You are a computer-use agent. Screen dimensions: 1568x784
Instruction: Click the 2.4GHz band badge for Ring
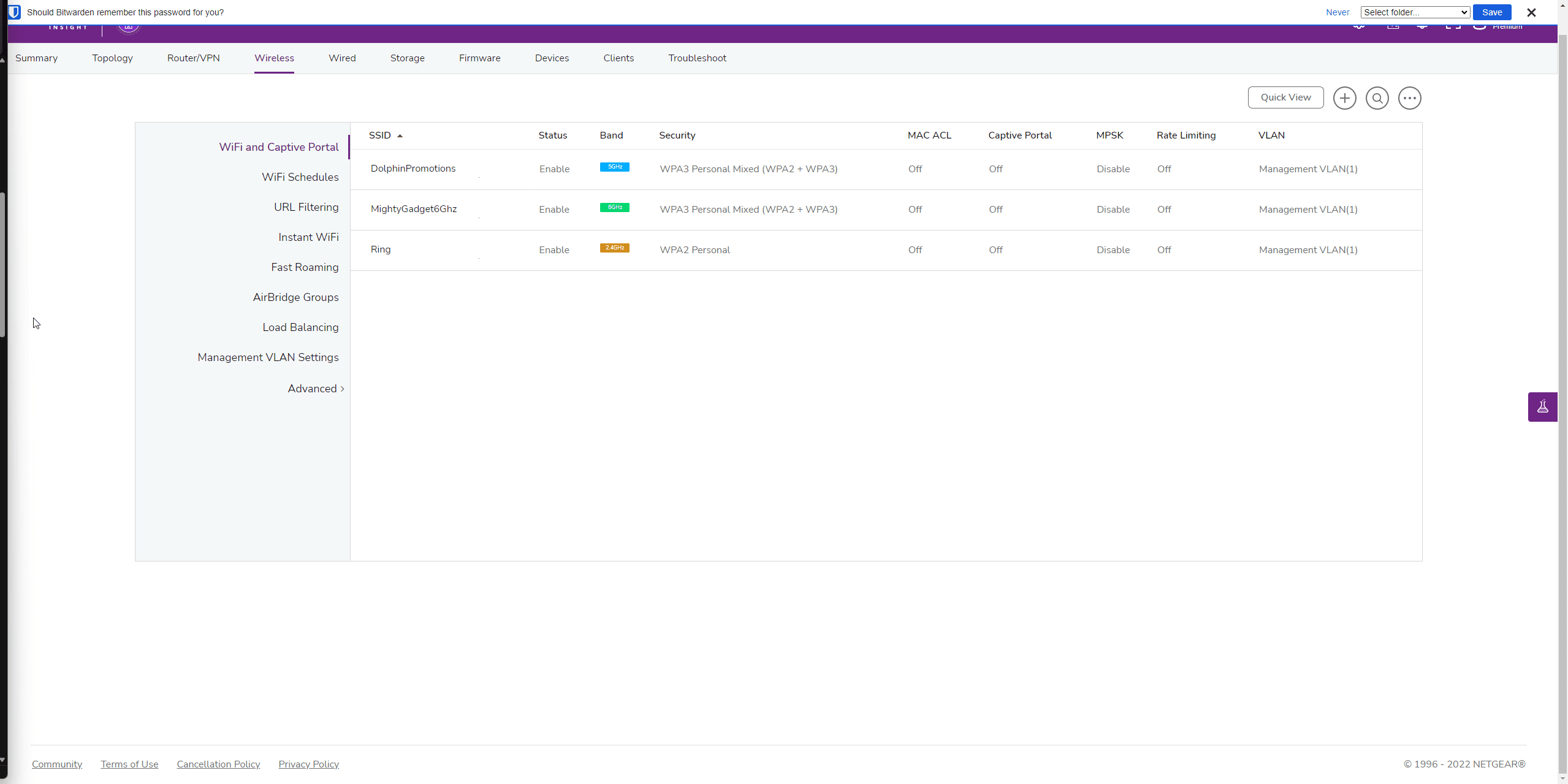(614, 248)
